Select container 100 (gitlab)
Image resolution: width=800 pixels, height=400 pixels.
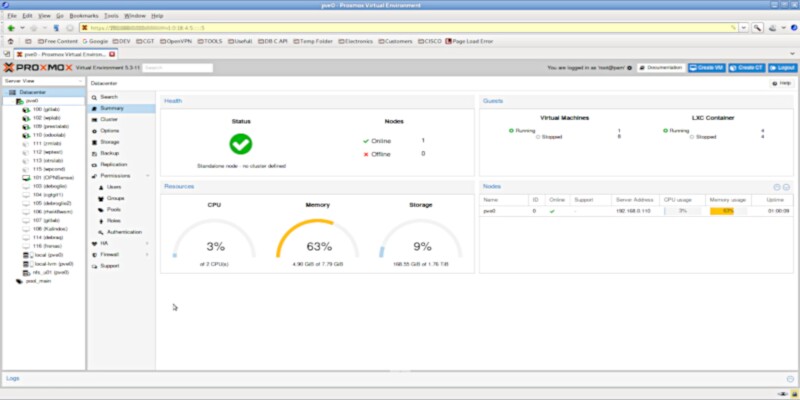point(46,110)
